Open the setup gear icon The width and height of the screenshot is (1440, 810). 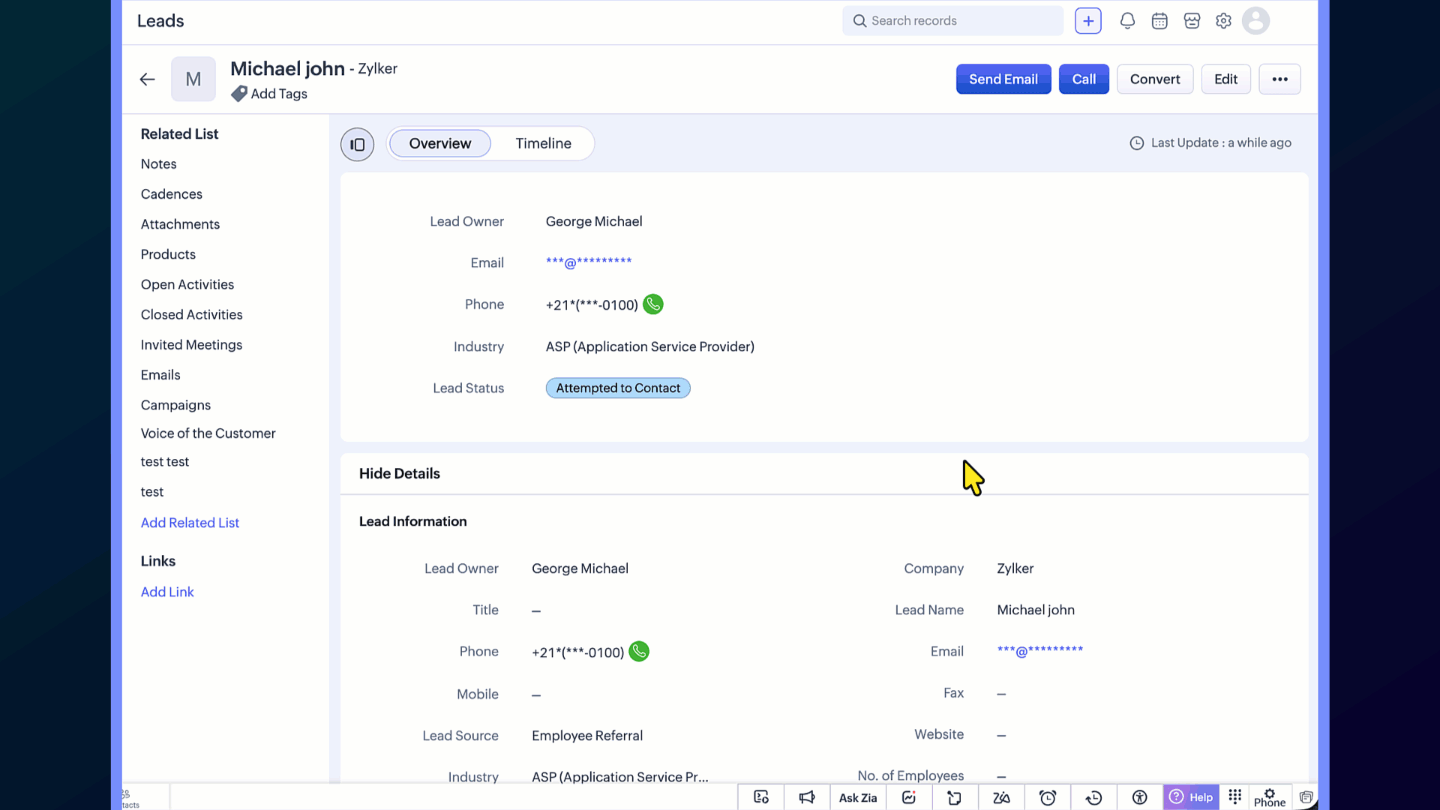coord(1223,21)
